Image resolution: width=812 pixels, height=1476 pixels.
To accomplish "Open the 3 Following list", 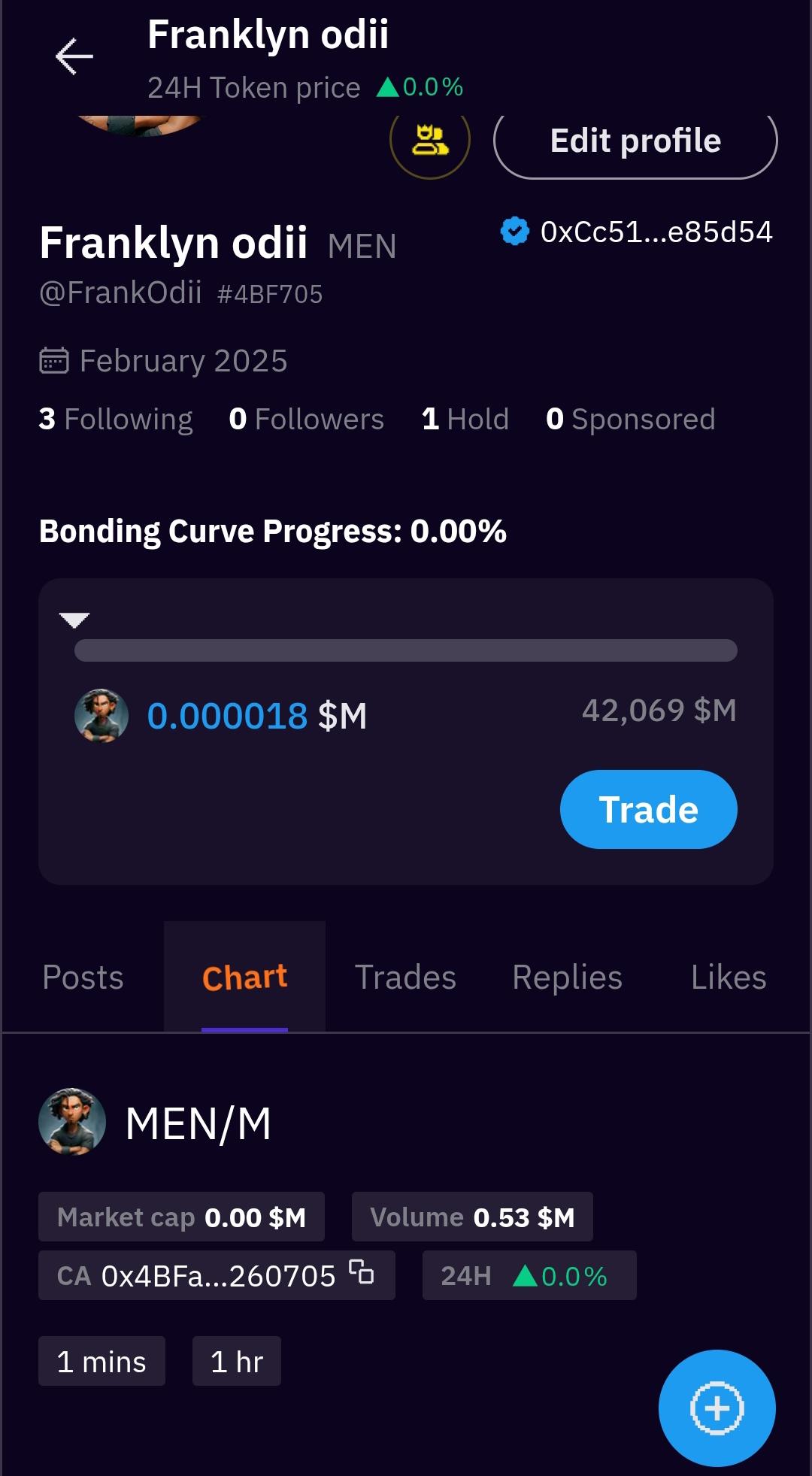I will tap(116, 419).
